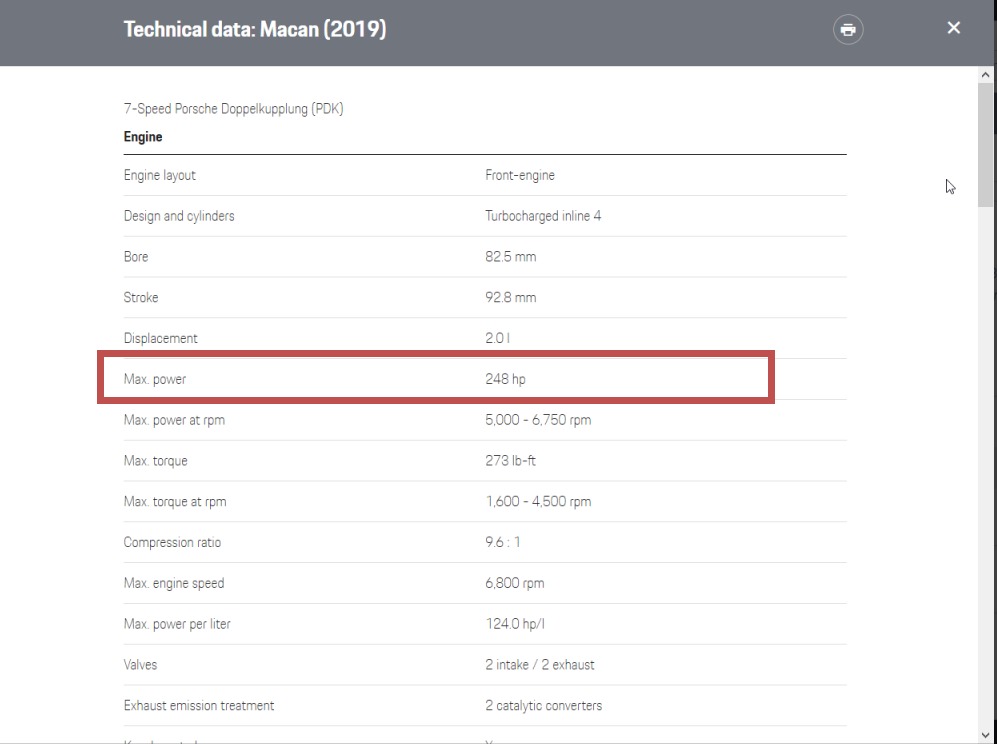The width and height of the screenshot is (997, 744).
Task: Click the '273 lb-ft' value
Action: (511, 460)
